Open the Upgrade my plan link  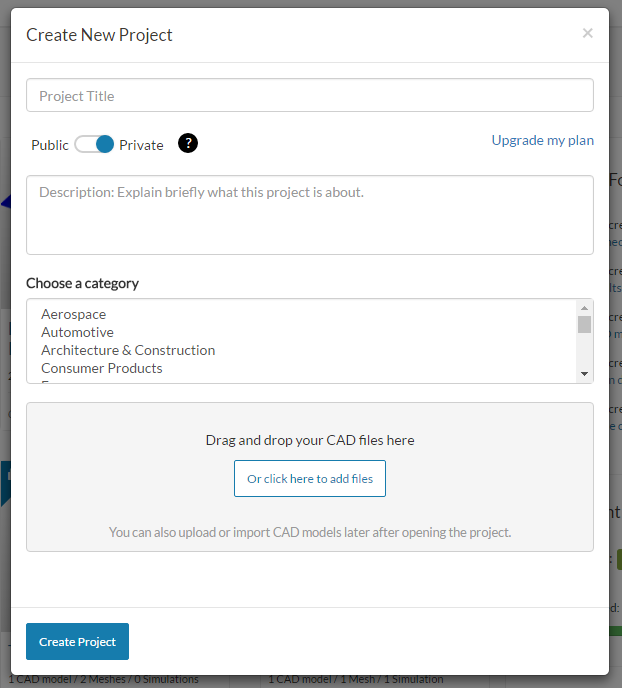542,140
